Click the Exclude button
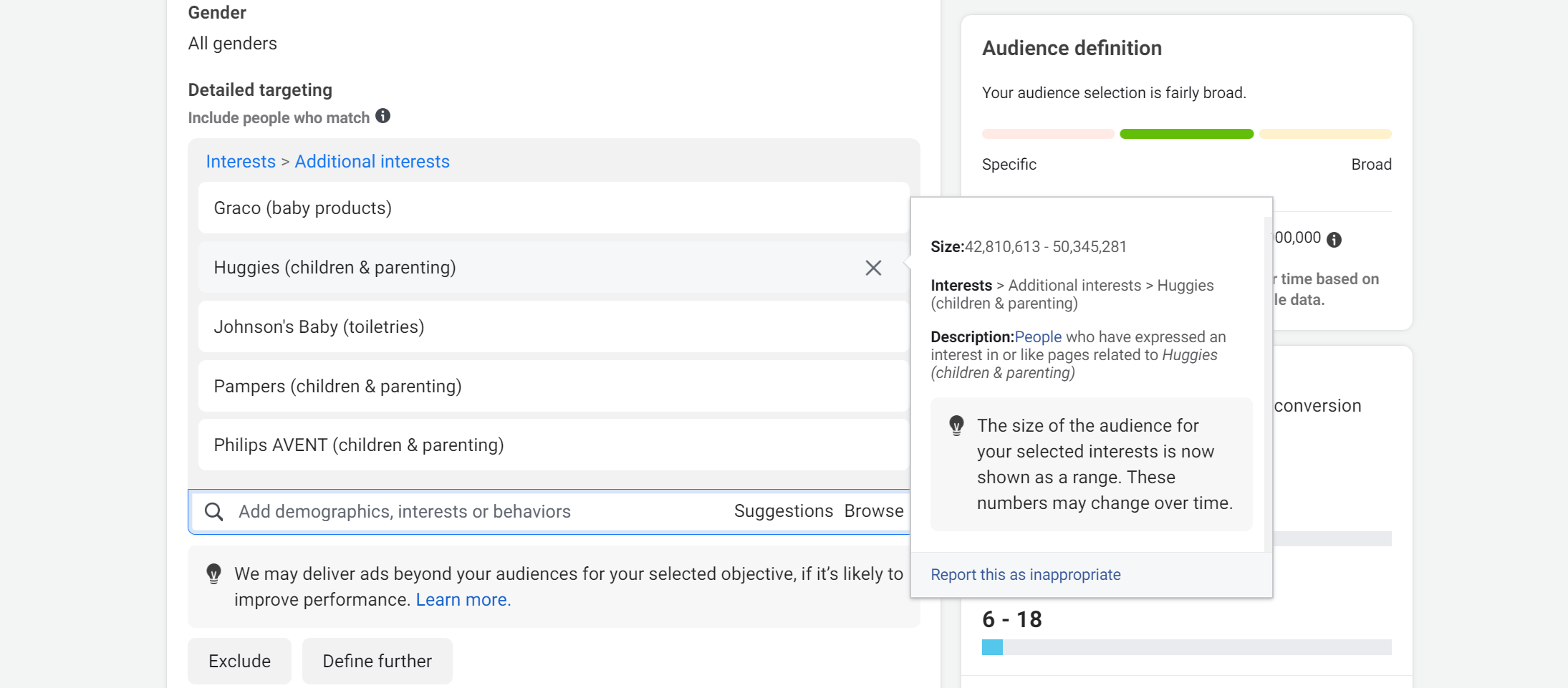The width and height of the screenshot is (1568, 688). tap(239, 661)
